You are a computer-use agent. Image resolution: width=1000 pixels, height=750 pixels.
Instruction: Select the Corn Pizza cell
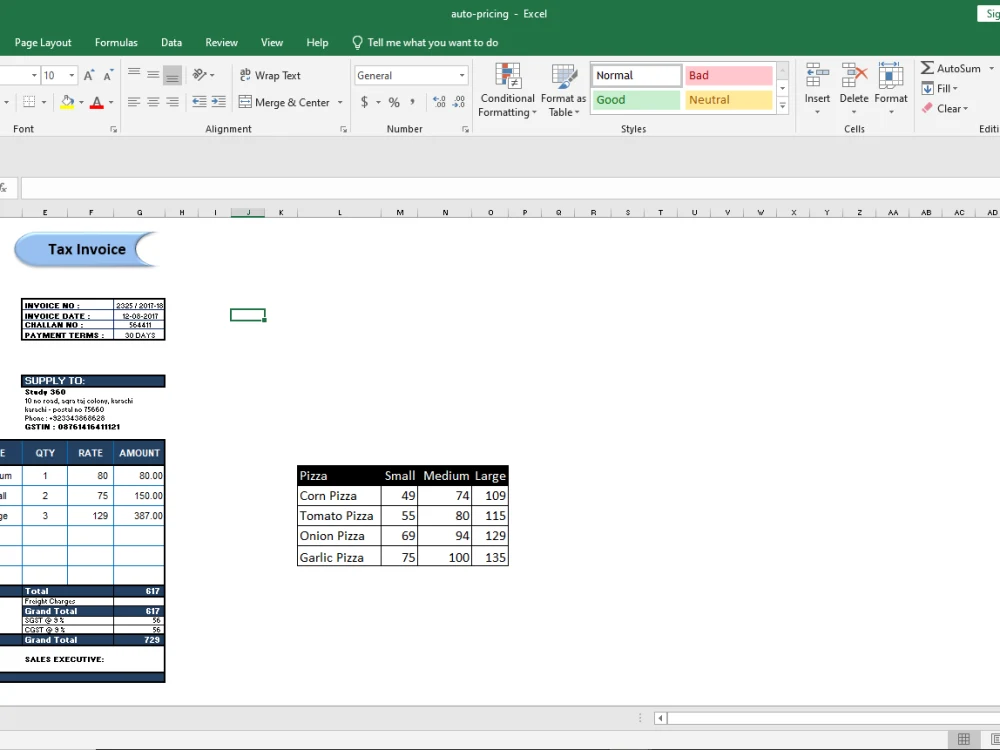pos(339,496)
